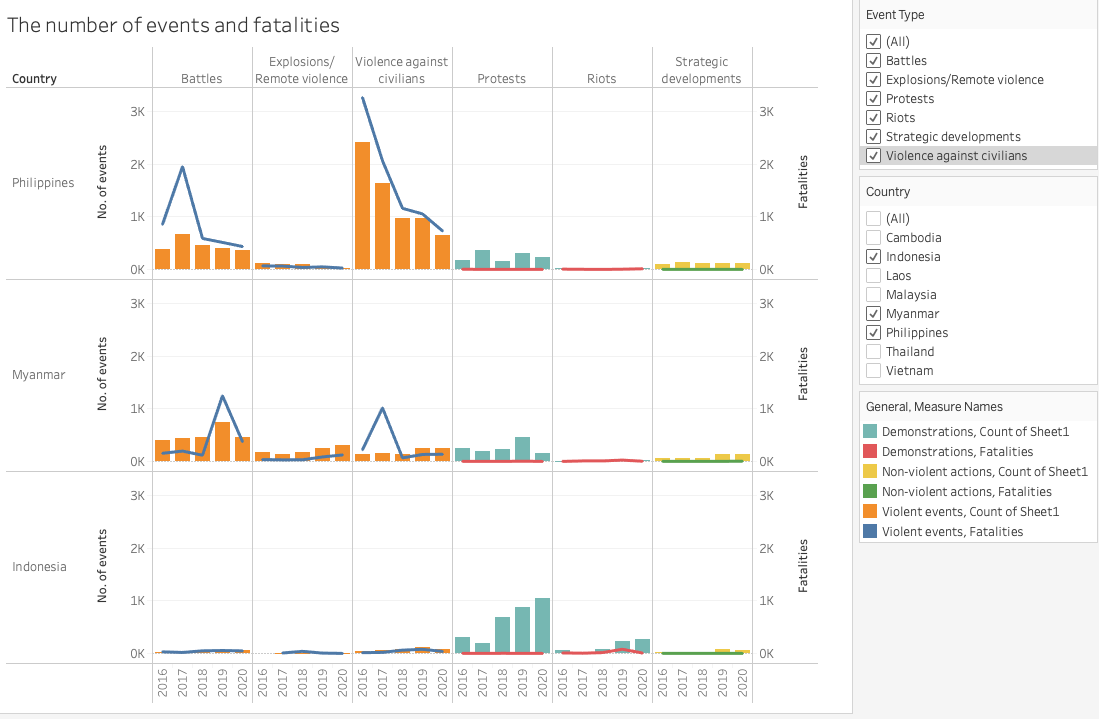Uncheck the Battles event type
The width and height of the screenshot is (1099, 719).
[x=874, y=61]
